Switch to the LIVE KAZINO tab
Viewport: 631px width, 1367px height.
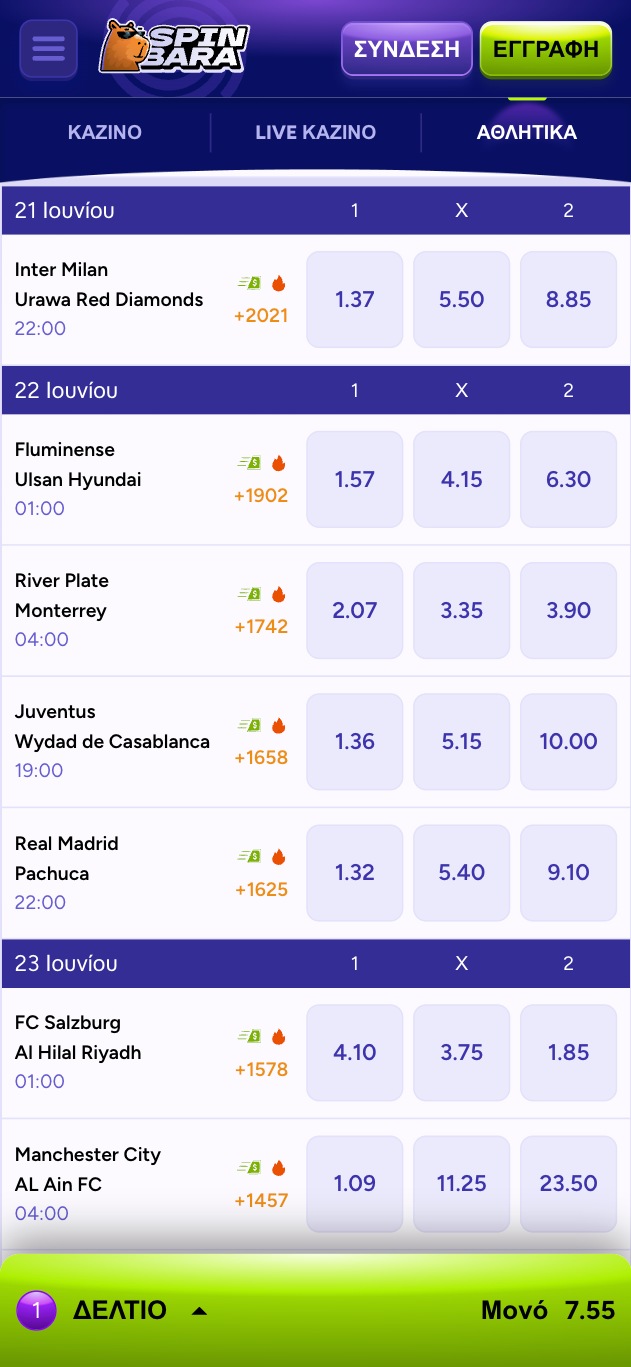tap(315, 132)
